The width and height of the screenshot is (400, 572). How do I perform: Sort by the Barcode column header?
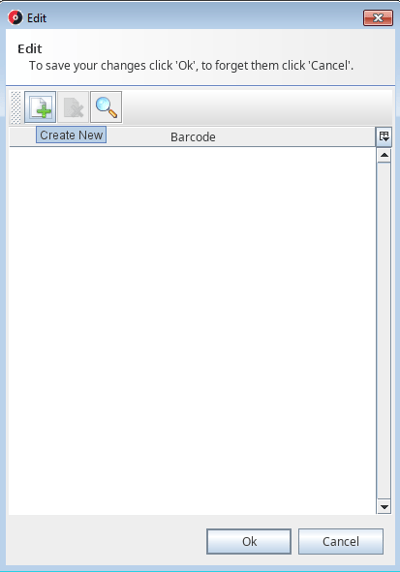coord(193,137)
